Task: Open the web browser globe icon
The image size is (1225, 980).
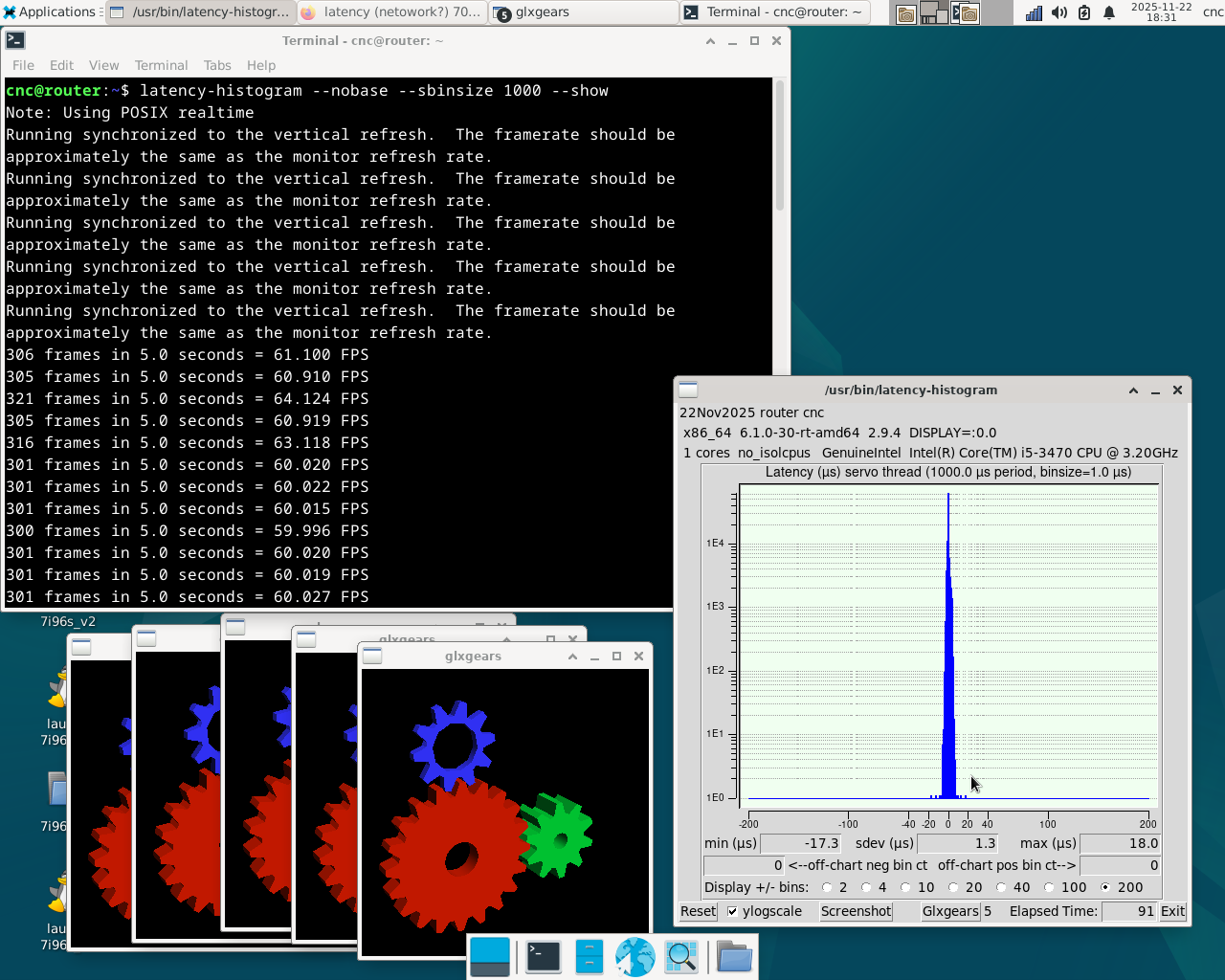Action: click(x=635, y=956)
